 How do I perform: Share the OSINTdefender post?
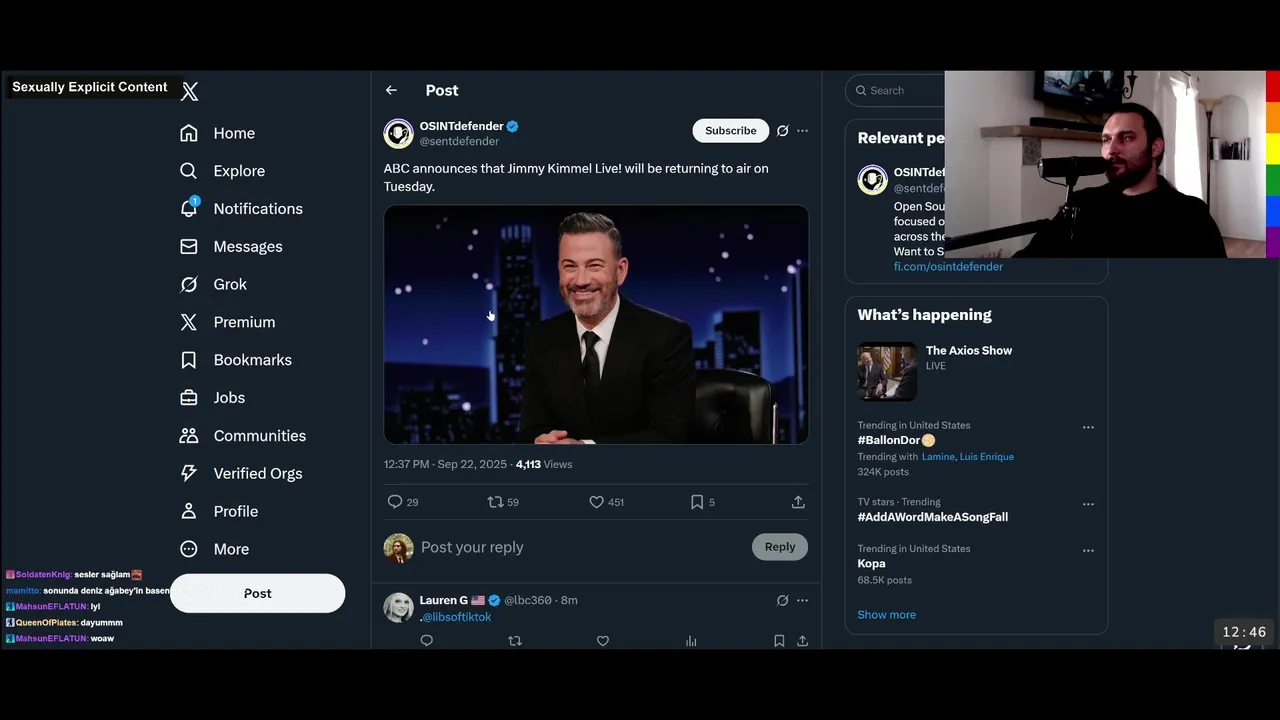click(x=798, y=502)
